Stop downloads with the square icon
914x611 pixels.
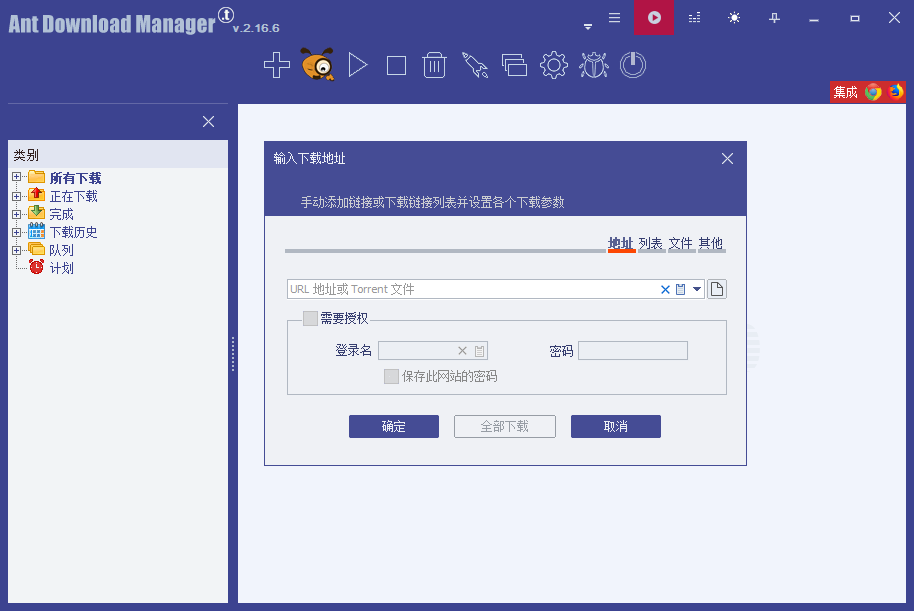[395, 64]
